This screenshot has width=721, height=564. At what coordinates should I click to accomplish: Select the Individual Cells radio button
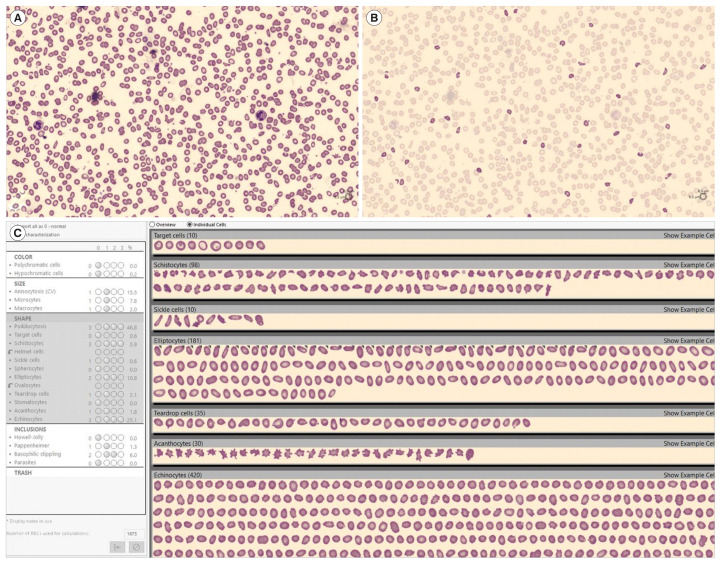(190, 225)
